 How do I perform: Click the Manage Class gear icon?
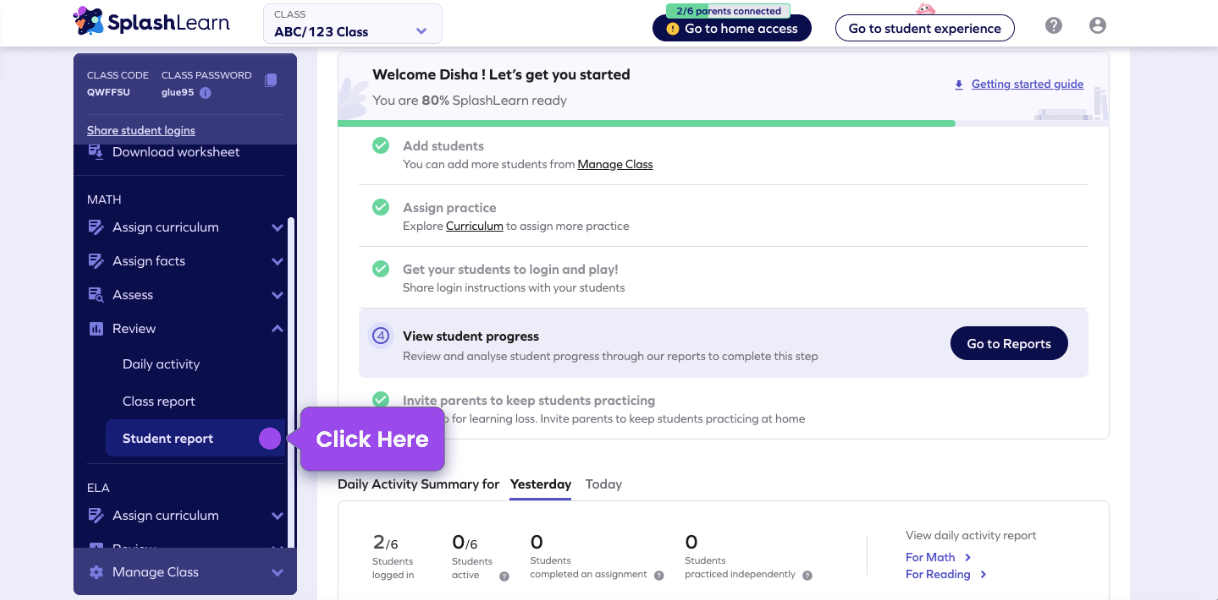[x=97, y=571]
